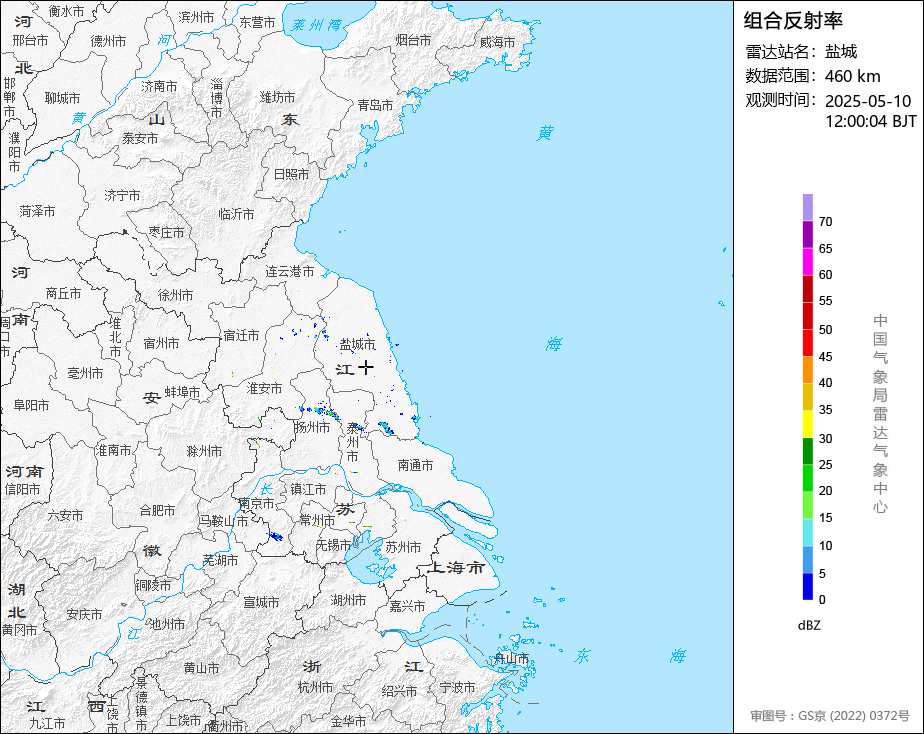Screen dimensions: 924x734
Task: Click the 绍兴市 city label
Action: coord(399,692)
